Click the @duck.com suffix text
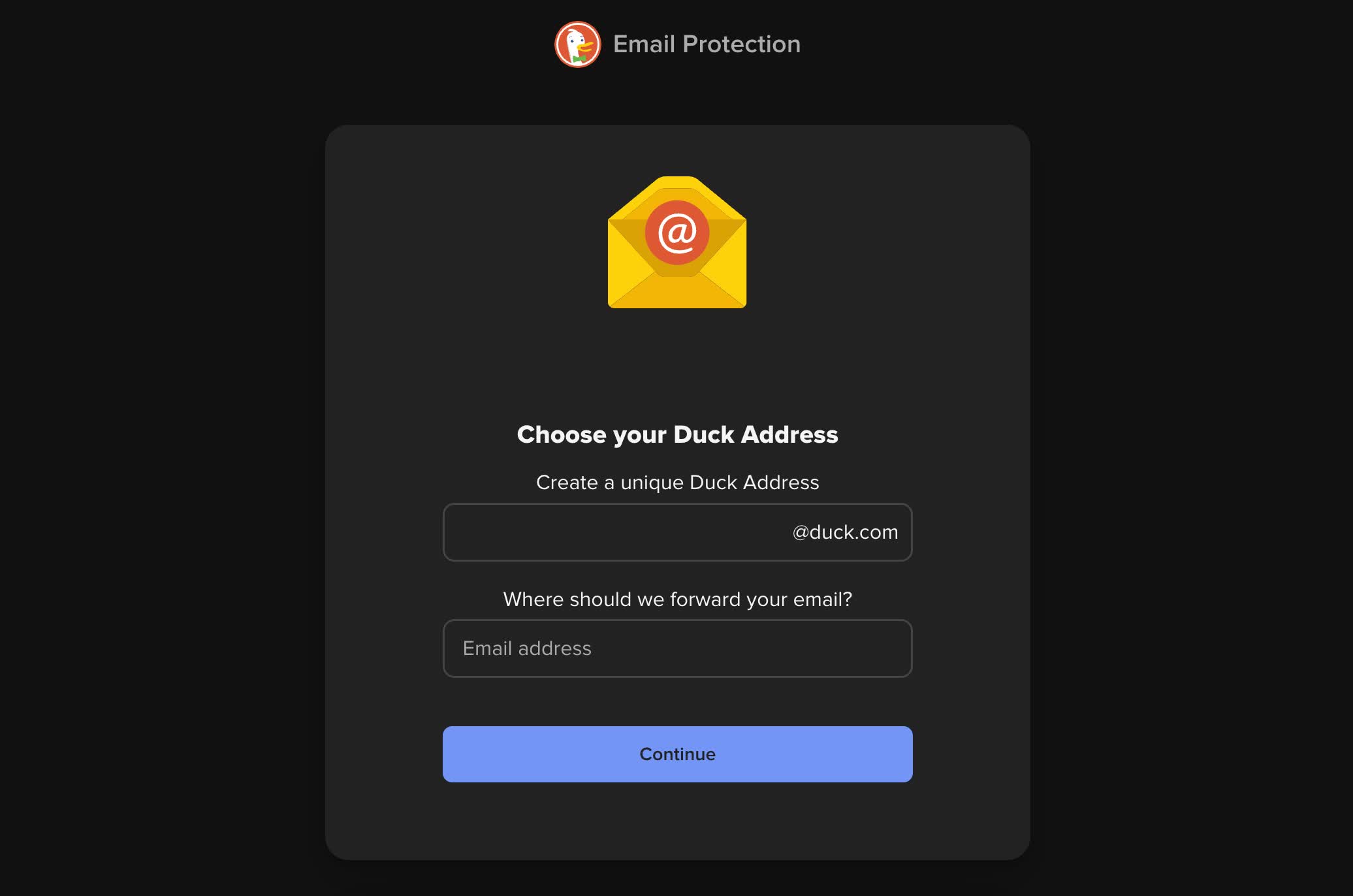This screenshot has width=1353, height=896. click(x=845, y=532)
